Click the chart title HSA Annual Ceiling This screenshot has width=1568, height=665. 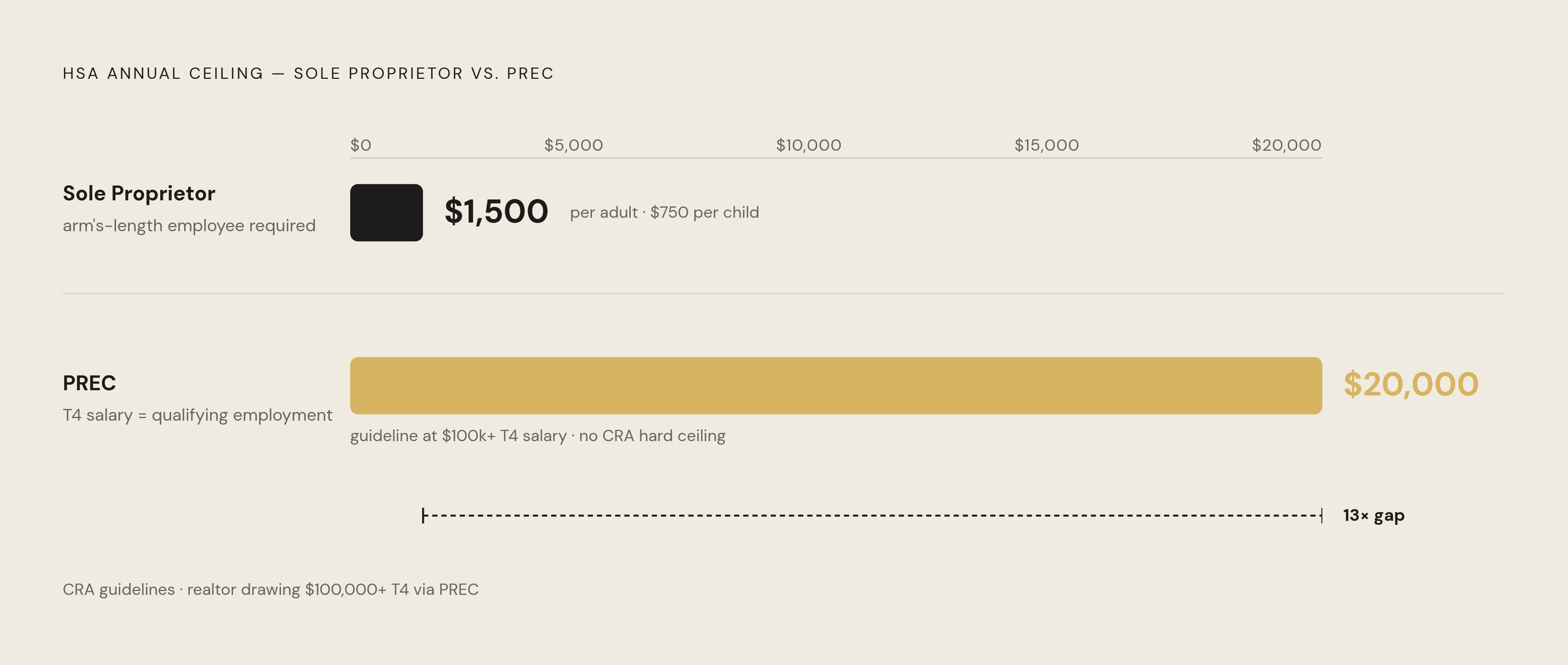[308, 74]
